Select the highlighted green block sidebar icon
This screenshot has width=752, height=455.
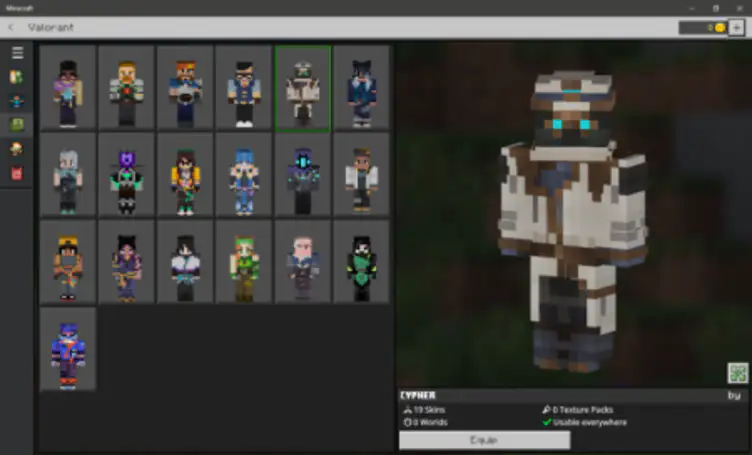[17, 125]
